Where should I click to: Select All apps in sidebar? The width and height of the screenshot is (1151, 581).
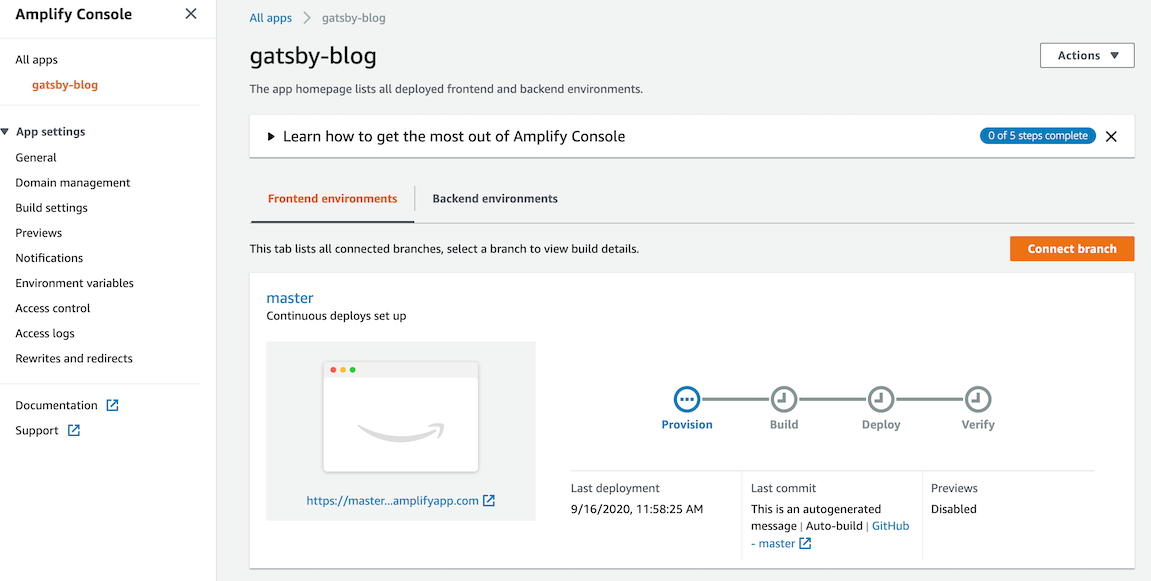[37, 59]
